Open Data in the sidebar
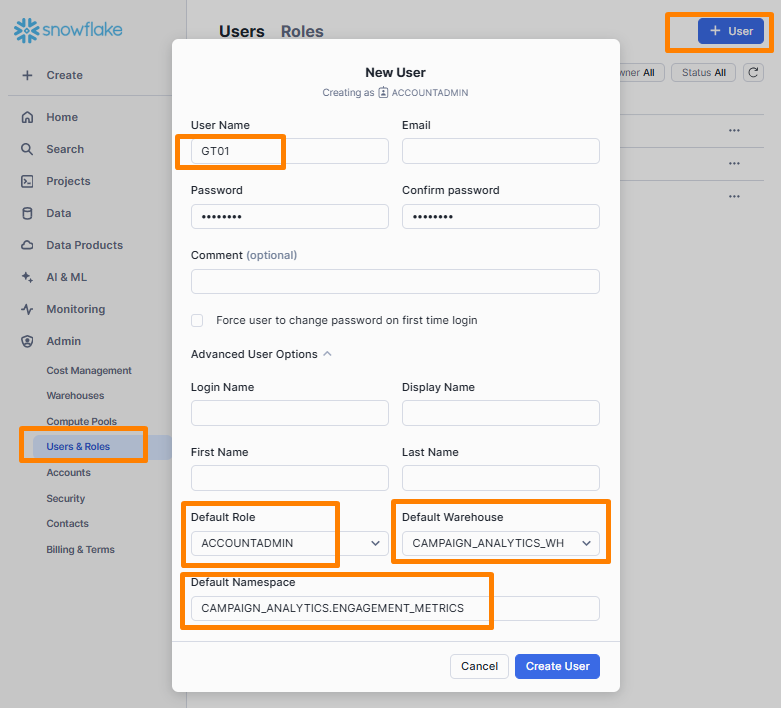 [59, 213]
